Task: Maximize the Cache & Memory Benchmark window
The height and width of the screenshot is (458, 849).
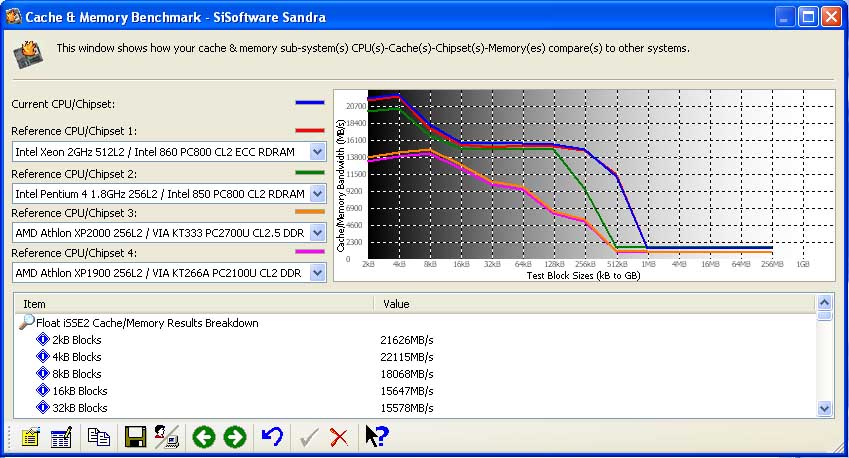Action: pyautogui.click(x=808, y=17)
